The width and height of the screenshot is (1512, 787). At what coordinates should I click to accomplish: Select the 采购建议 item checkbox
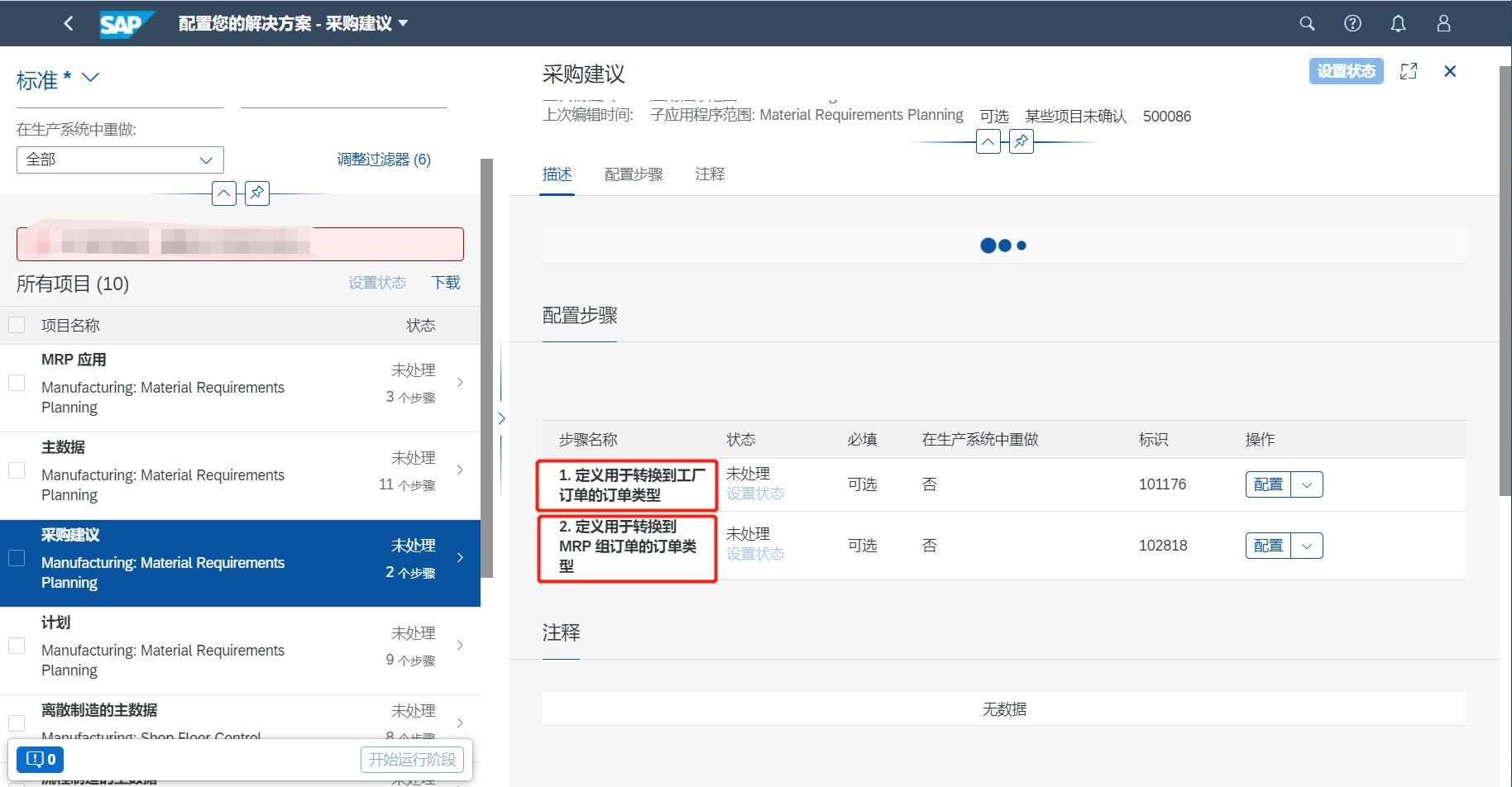point(17,559)
